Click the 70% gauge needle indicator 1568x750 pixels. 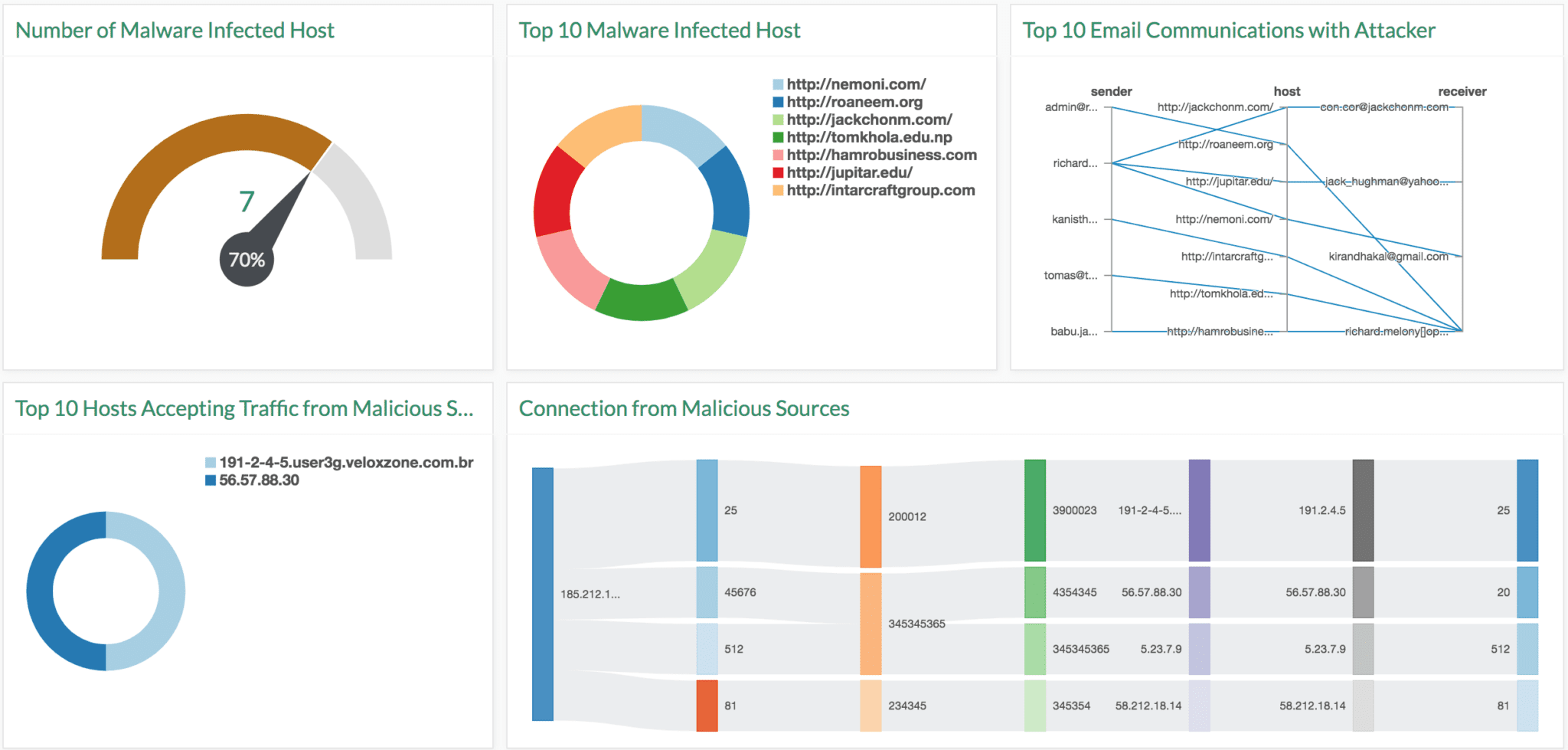pyautogui.click(x=247, y=259)
